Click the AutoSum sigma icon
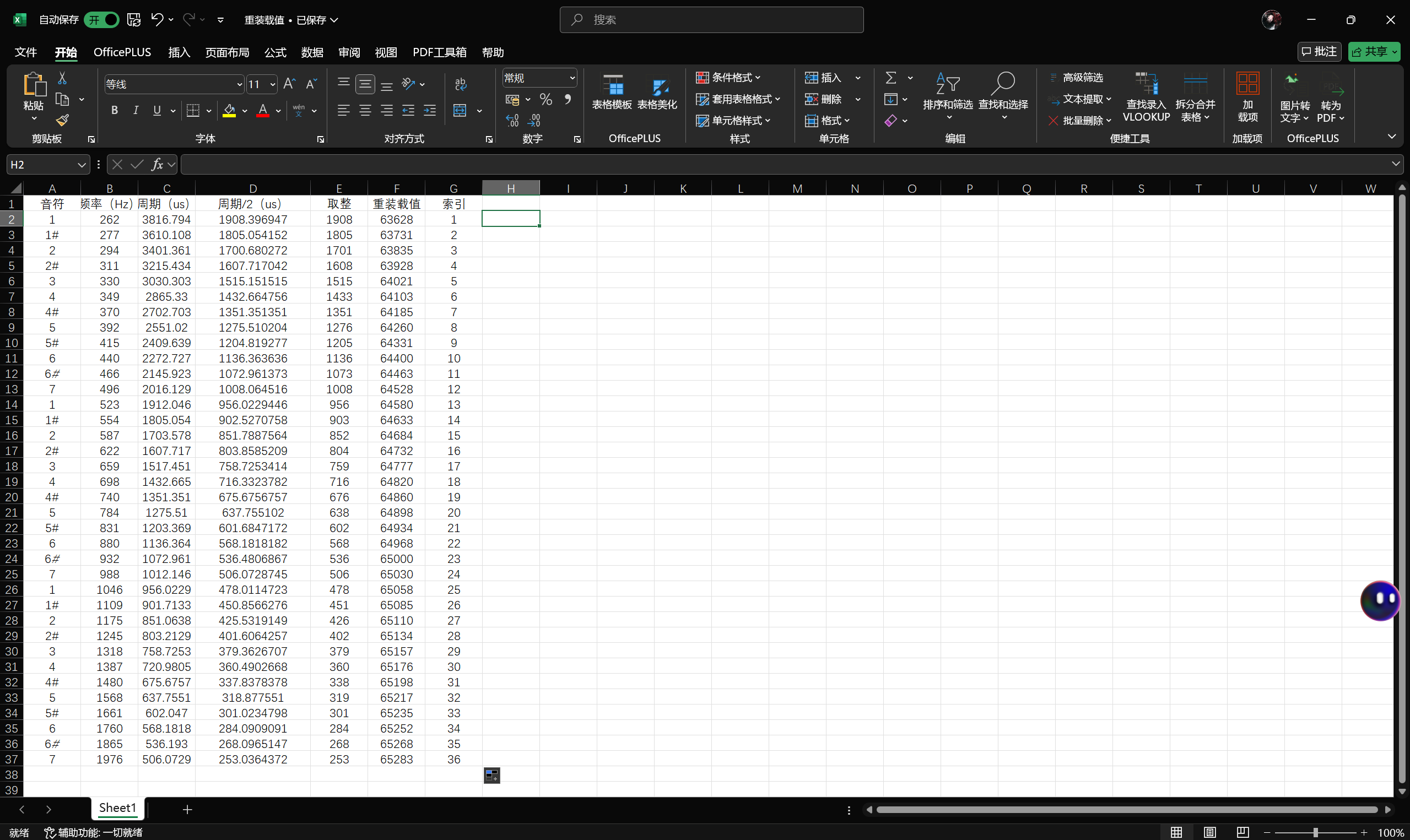This screenshot has height=840, width=1410. [890, 78]
